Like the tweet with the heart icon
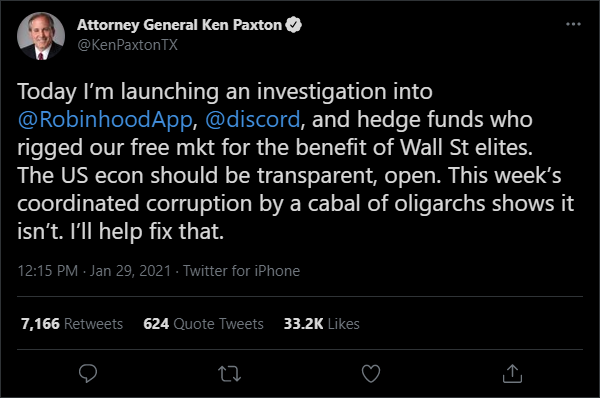 click(x=371, y=374)
